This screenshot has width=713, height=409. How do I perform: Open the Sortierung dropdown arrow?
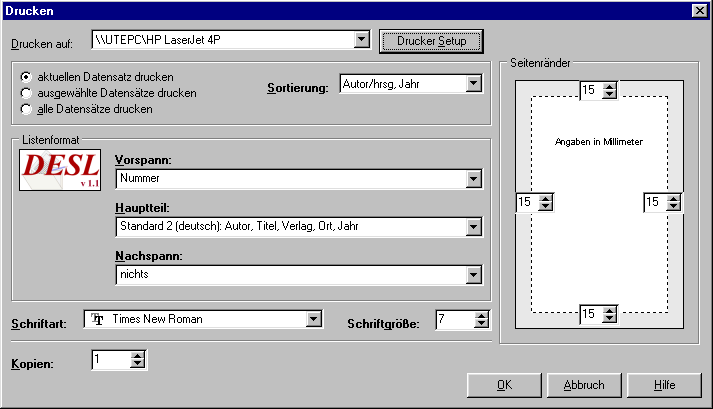click(473, 84)
